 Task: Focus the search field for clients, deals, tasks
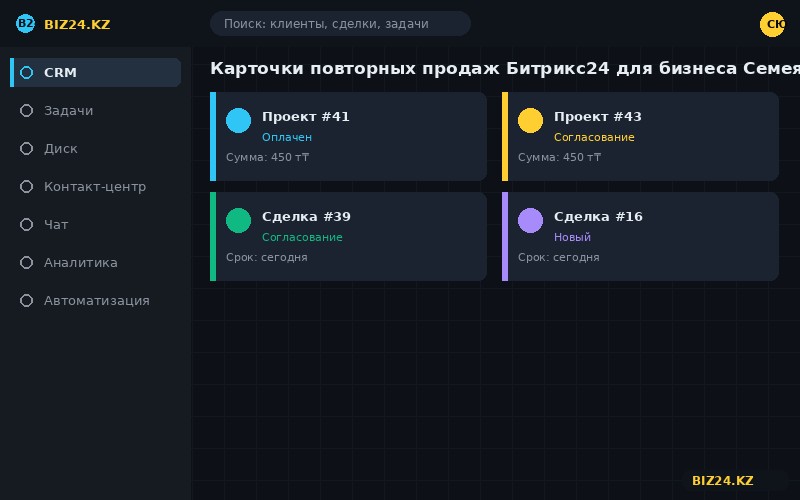click(x=340, y=23)
